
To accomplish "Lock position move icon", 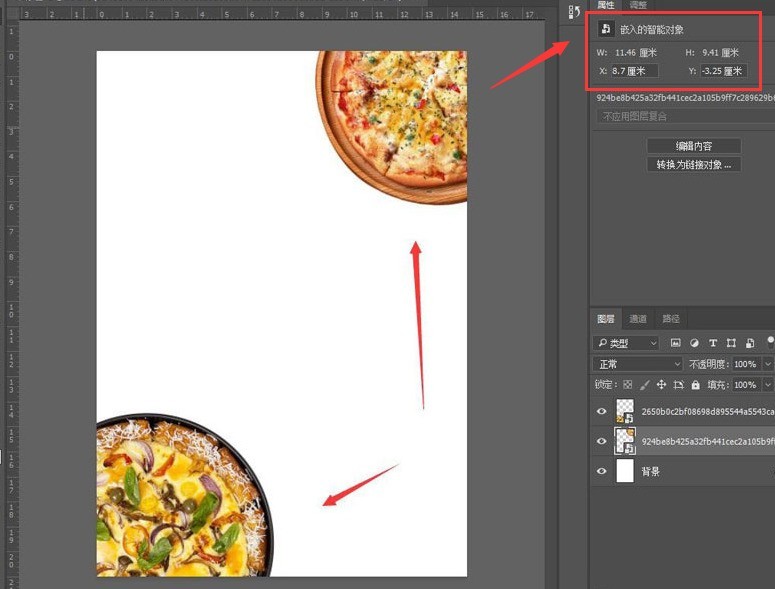I will click(x=661, y=384).
